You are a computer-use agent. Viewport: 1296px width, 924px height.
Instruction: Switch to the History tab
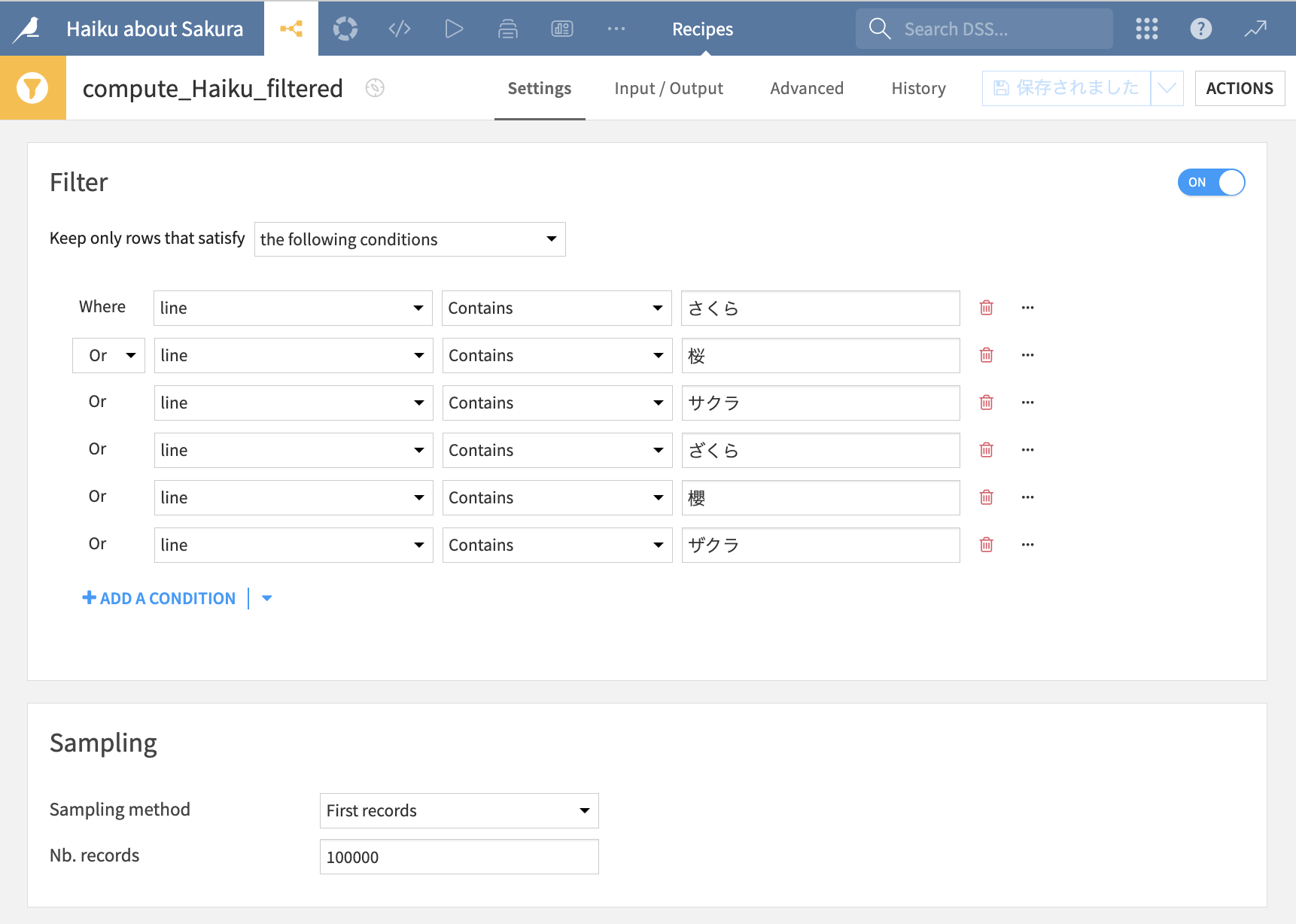919,88
